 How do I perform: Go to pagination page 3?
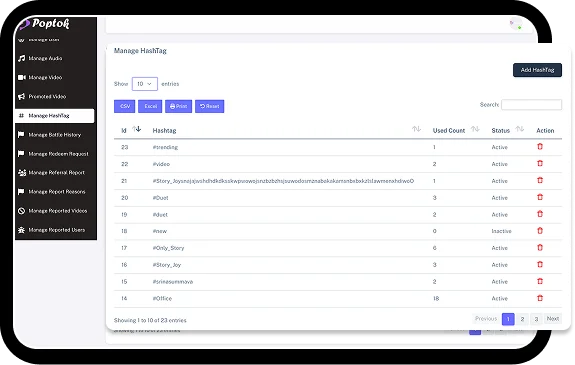pos(536,319)
